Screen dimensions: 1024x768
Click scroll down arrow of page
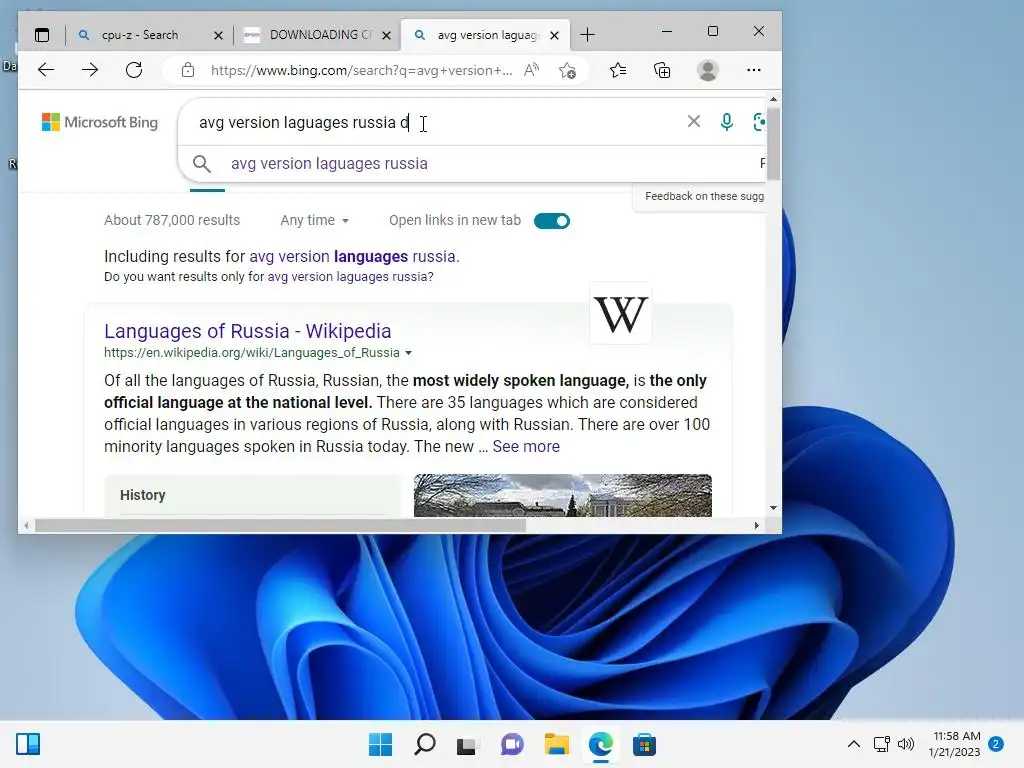coord(773,507)
